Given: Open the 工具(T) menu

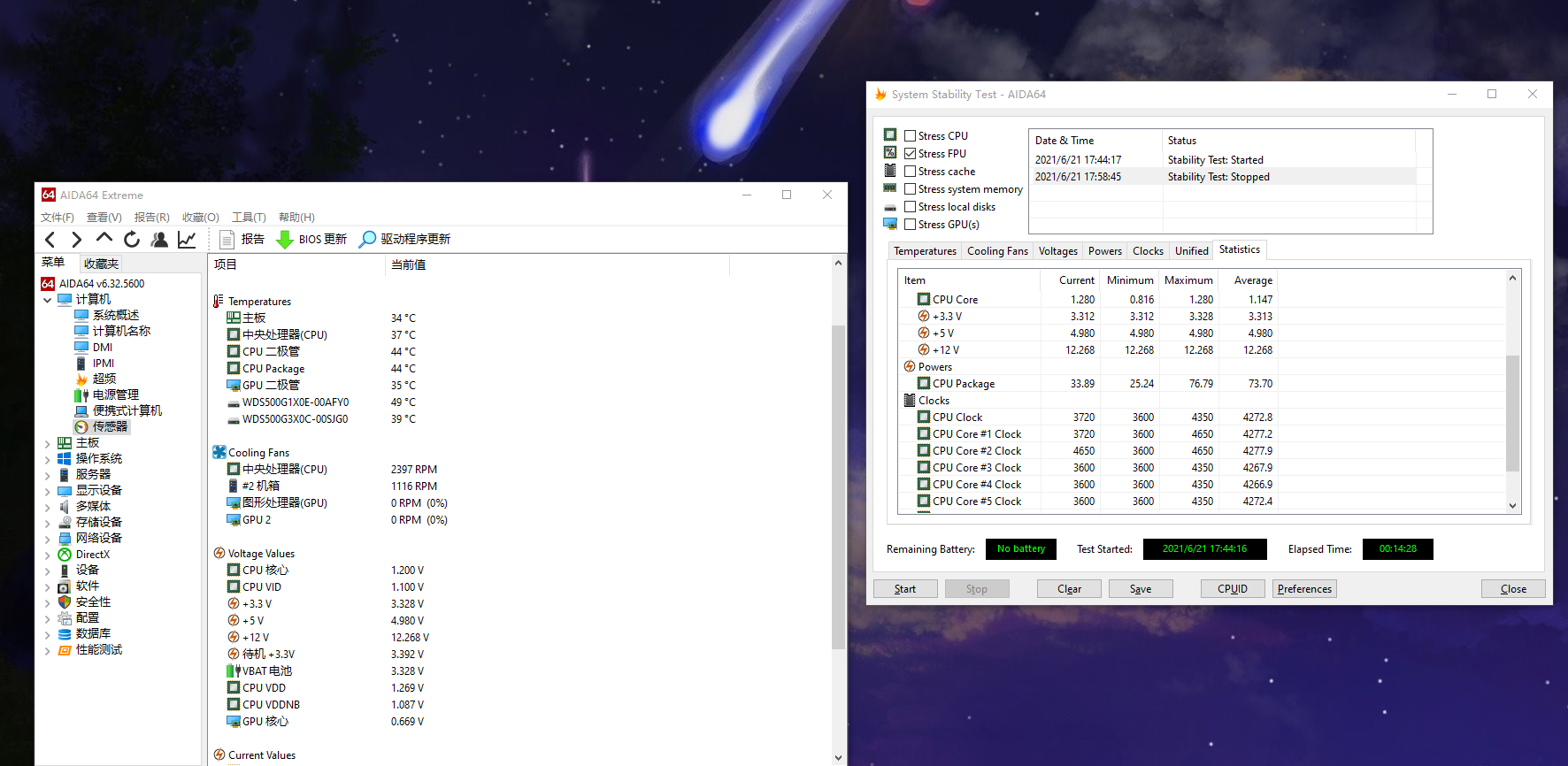Looking at the screenshot, I should pyautogui.click(x=249, y=218).
